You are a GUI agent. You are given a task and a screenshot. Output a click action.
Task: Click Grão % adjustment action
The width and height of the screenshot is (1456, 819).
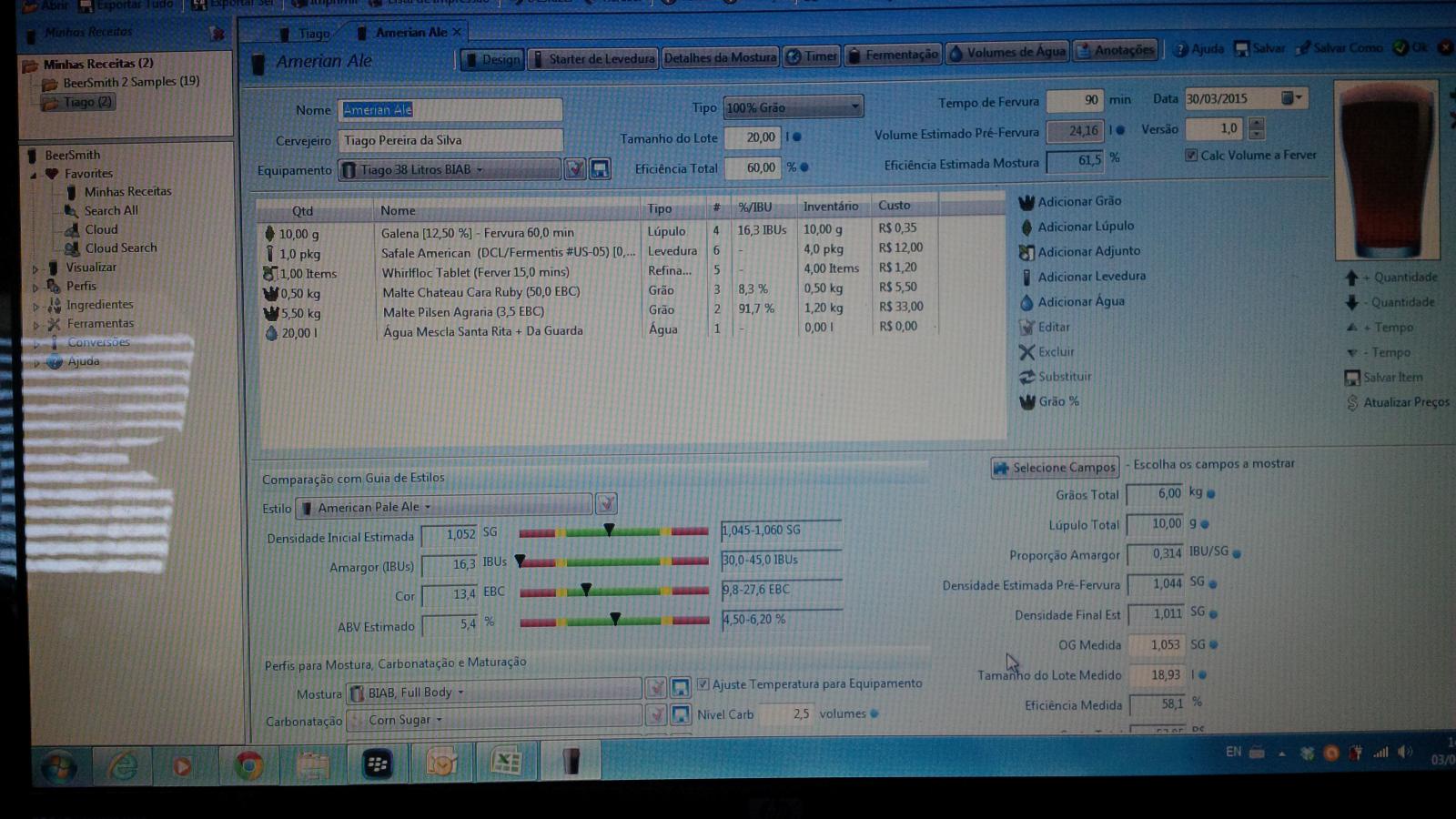click(x=1049, y=401)
